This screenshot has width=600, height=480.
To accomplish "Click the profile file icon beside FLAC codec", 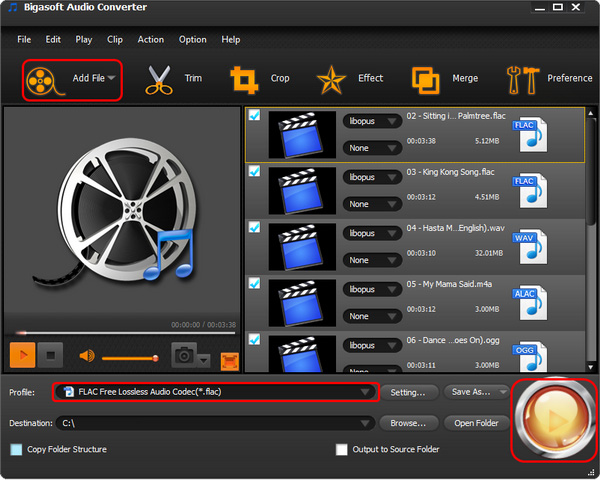I will coord(69,392).
